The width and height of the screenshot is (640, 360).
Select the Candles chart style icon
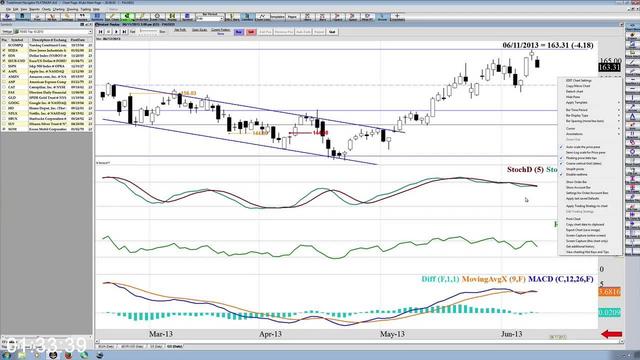(x=246, y=17)
